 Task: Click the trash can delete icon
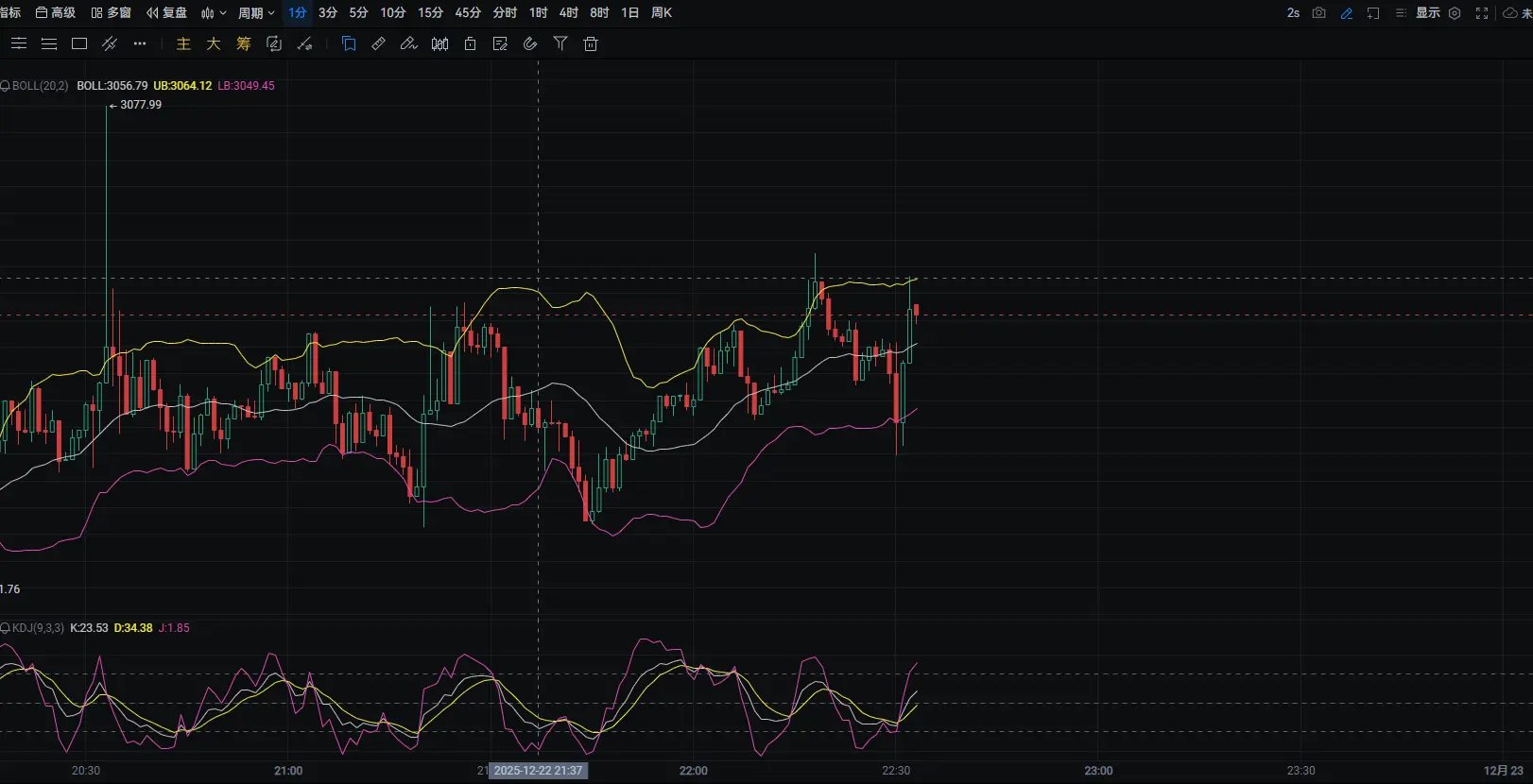coord(591,44)
